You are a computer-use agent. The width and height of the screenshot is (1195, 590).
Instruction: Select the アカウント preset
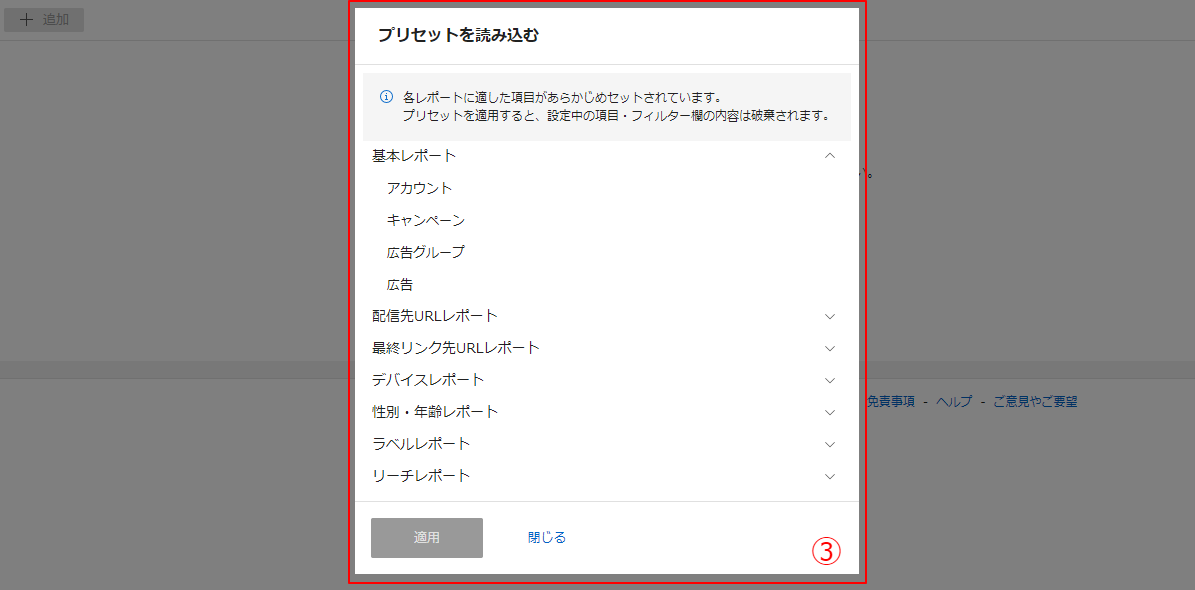coord(419,188)
